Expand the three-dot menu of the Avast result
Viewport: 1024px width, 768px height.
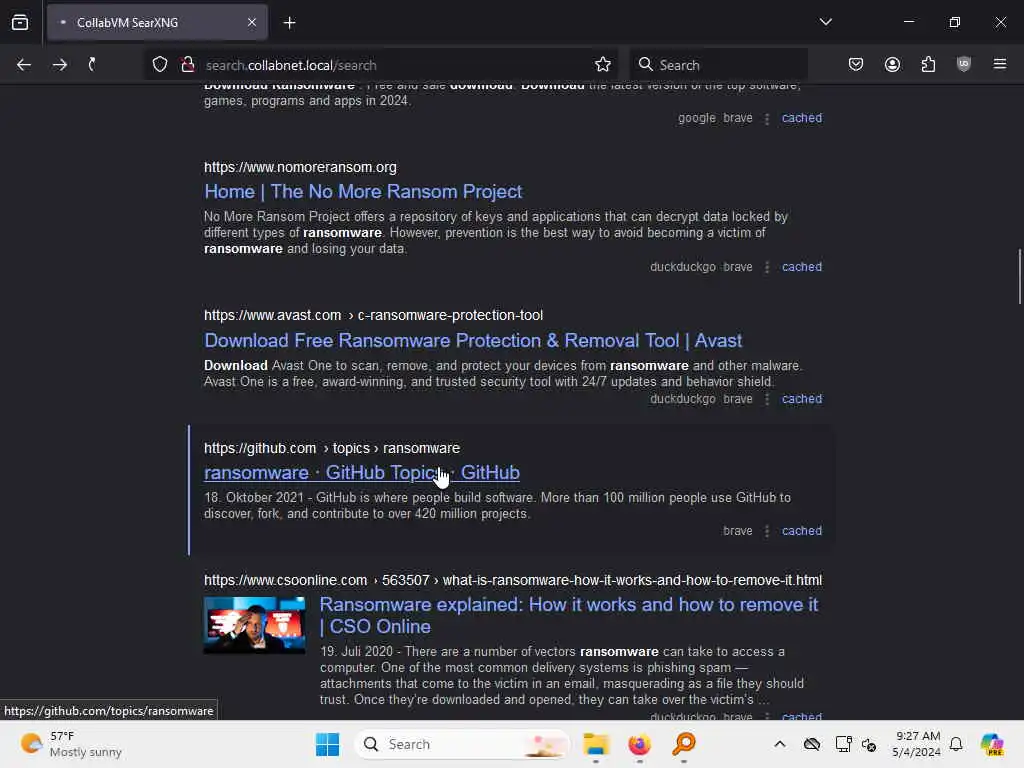pos(767,399)
